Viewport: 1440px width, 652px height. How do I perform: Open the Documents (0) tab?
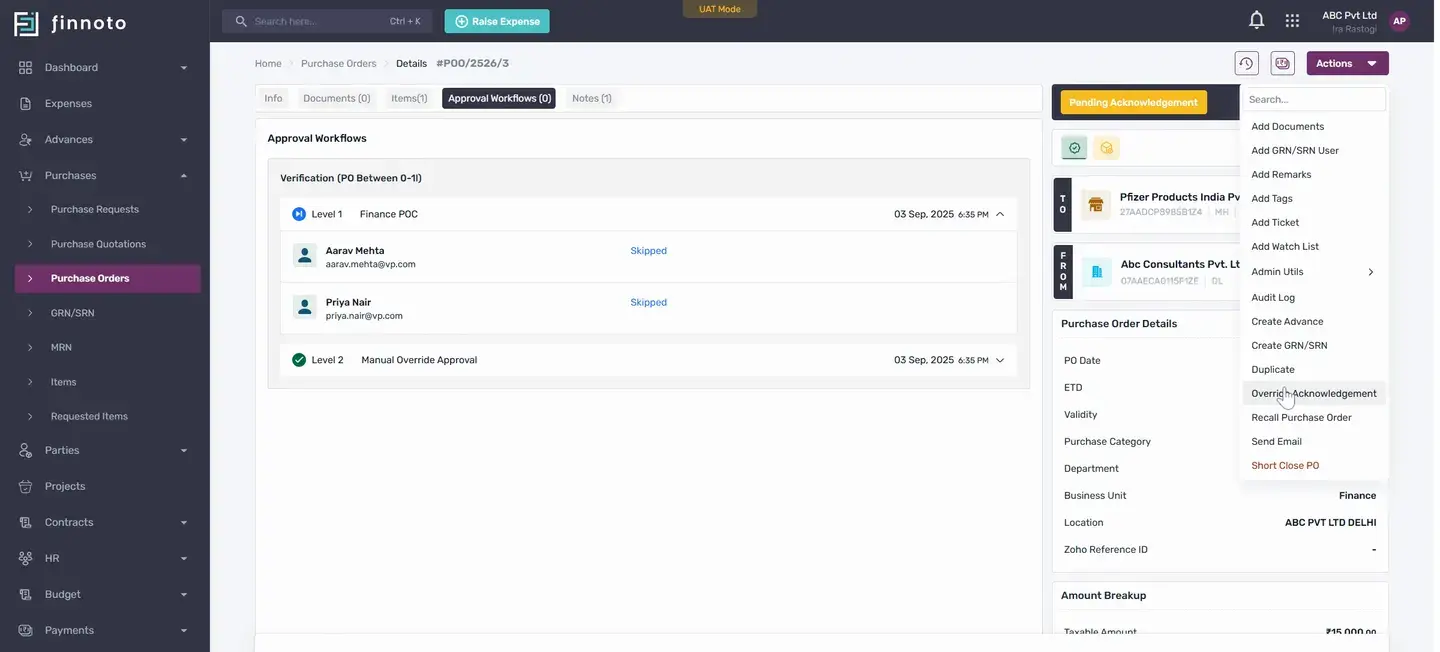(x=337, y=98)
